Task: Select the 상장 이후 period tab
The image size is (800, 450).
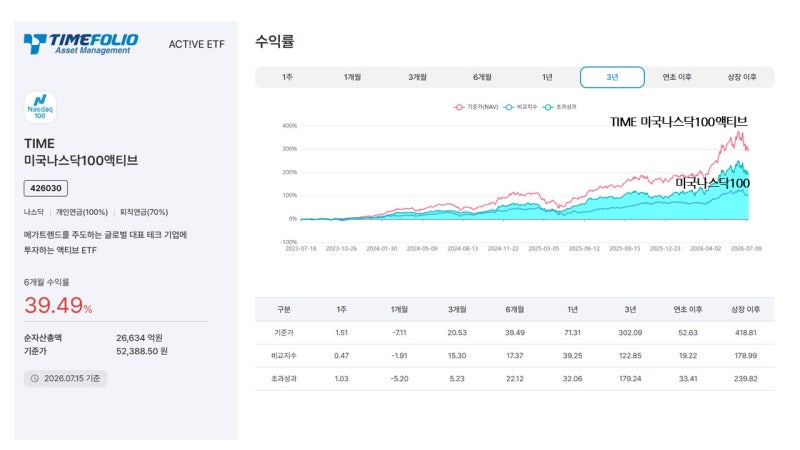Action: click(x=742, y=77)
